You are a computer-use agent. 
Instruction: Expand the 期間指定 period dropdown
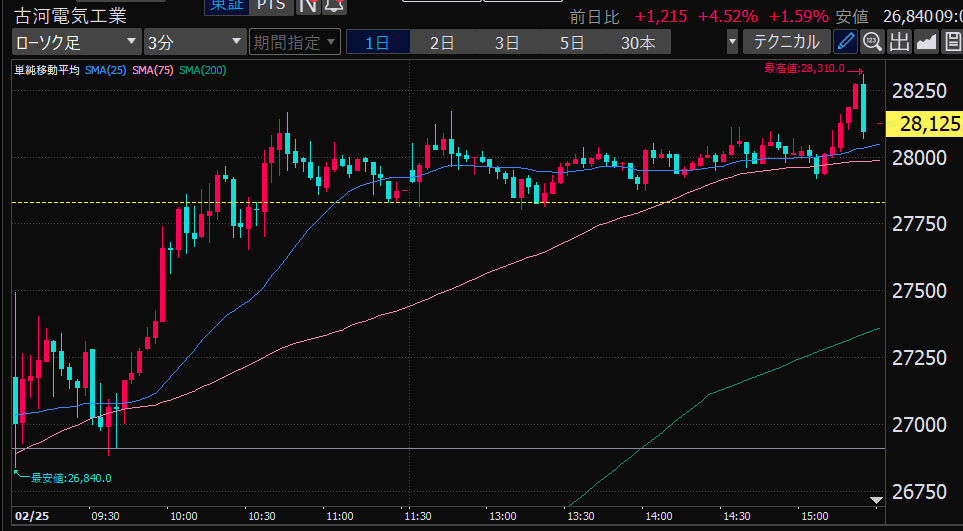[x=294, y=42]
